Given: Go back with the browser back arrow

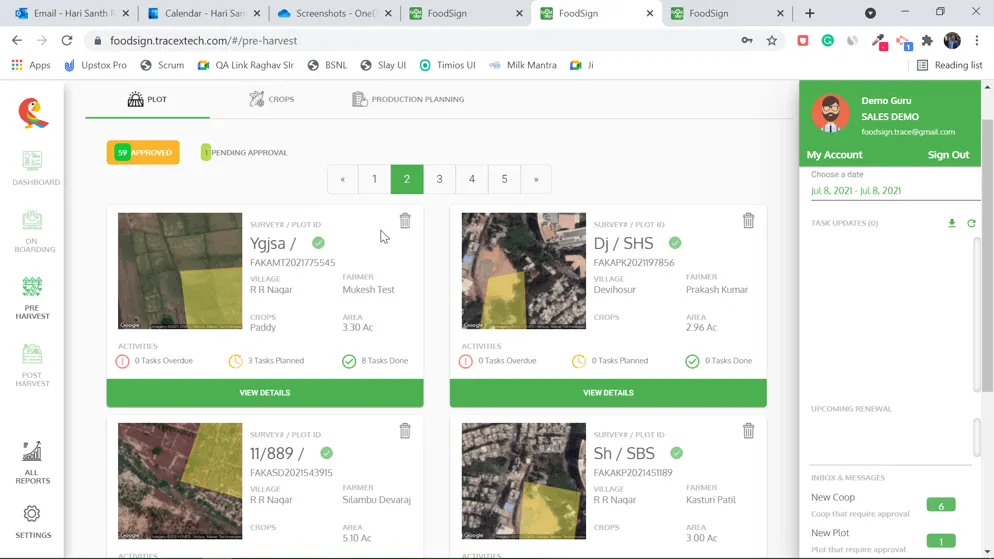Looking at the screenshot, I should (17, 41).
